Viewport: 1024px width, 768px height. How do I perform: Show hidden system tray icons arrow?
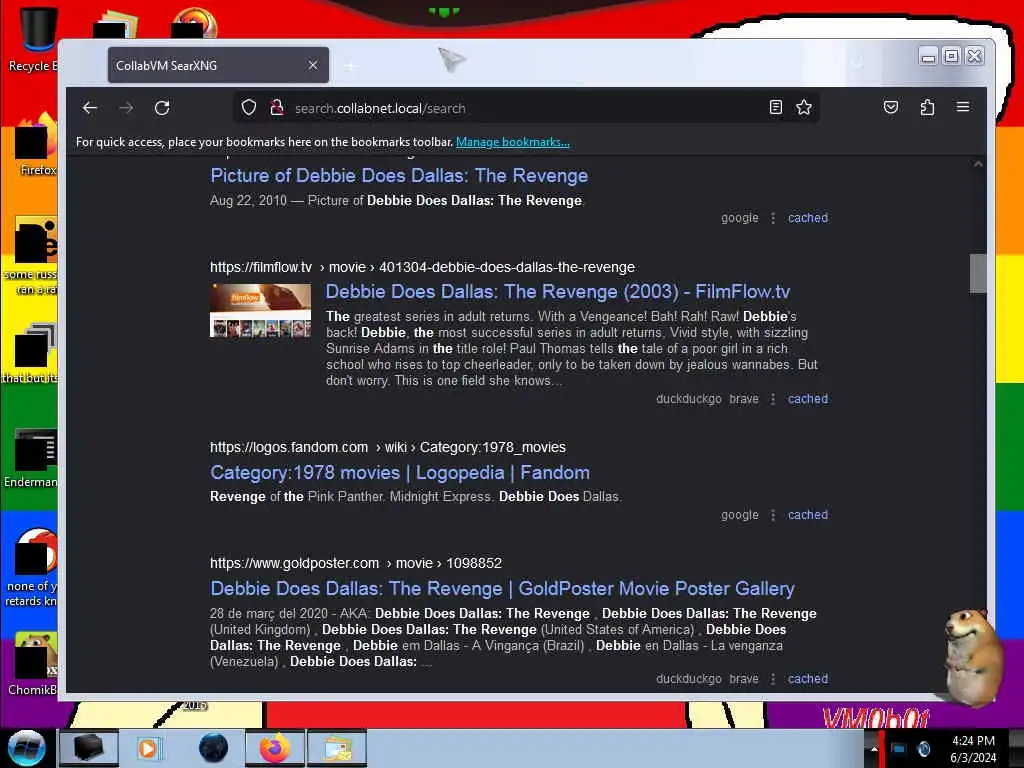(874, 748)
